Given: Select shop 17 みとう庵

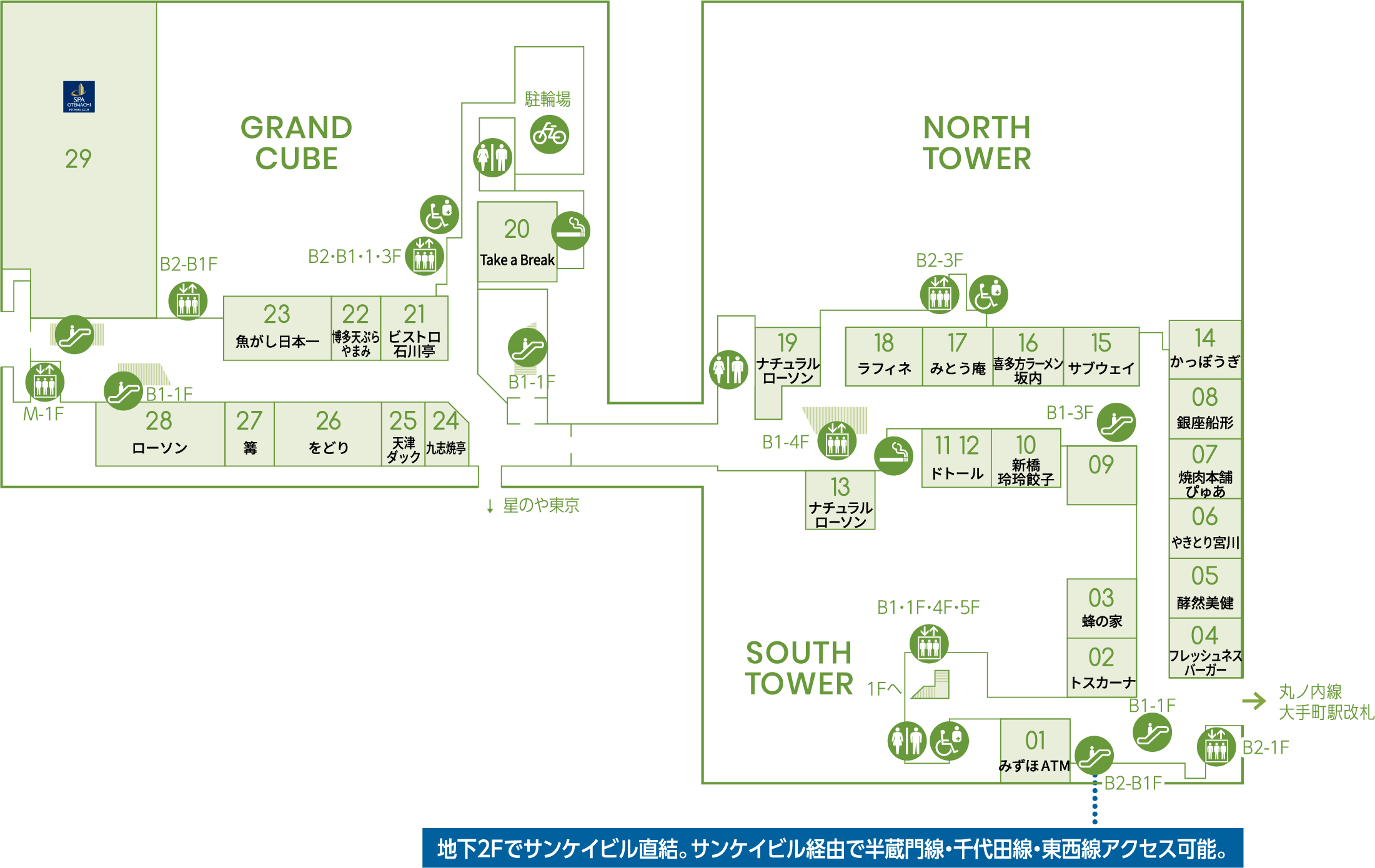Looking at the screenshot, I should 958,357.
